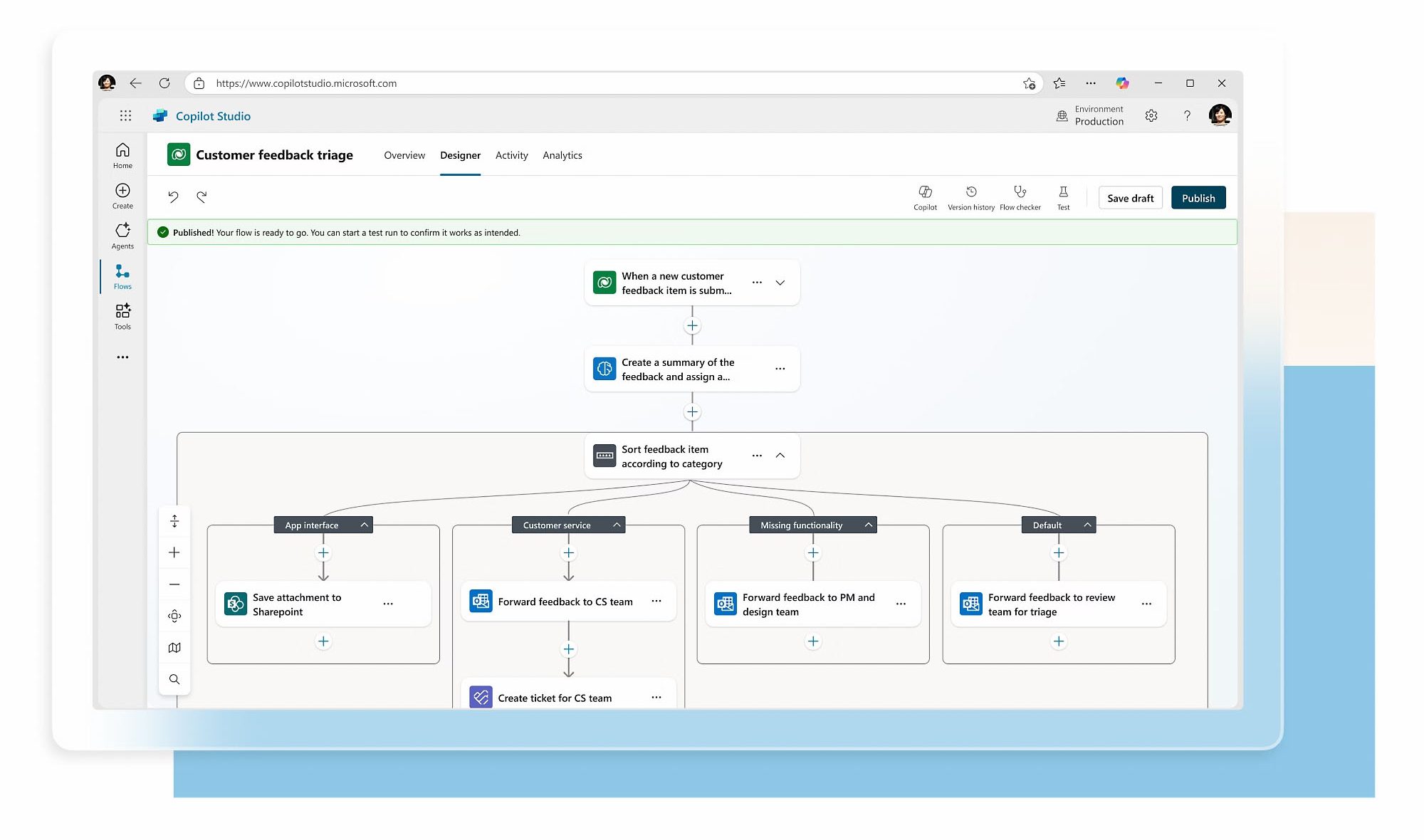Image resolution: width=1424 pixels, height=840 pixels.
Task: Collapse the Sort feedback item node
Action: pyautogui.click(x=780, y=456)
